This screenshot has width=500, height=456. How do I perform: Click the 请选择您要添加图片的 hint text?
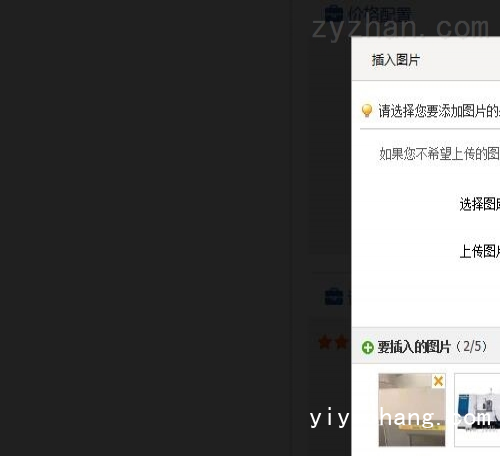pyautogui.click(x=439, y=111)
